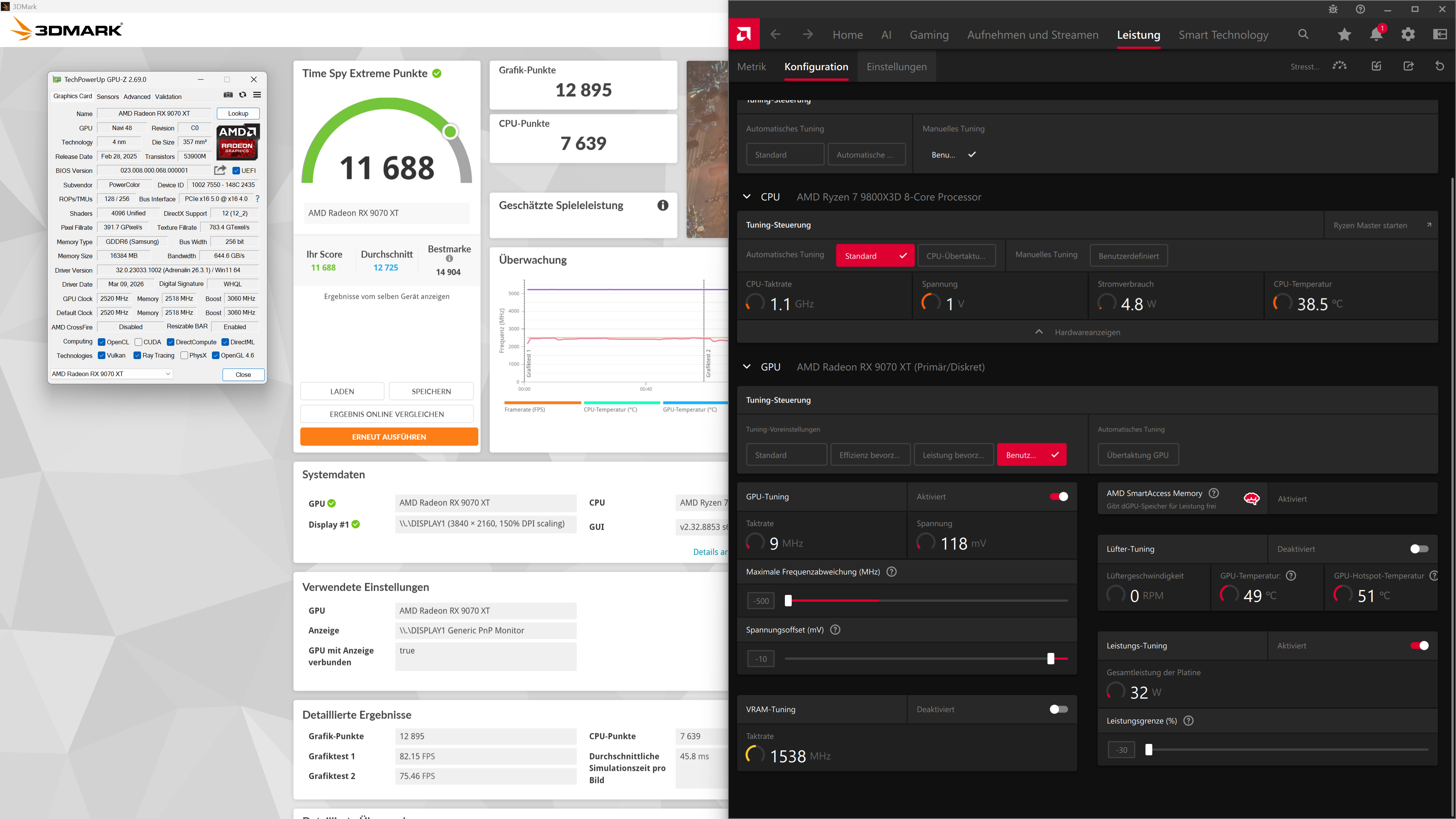
Task: Click the GPU-Z screenshot camera icon
Action: (x=228, y=95)
